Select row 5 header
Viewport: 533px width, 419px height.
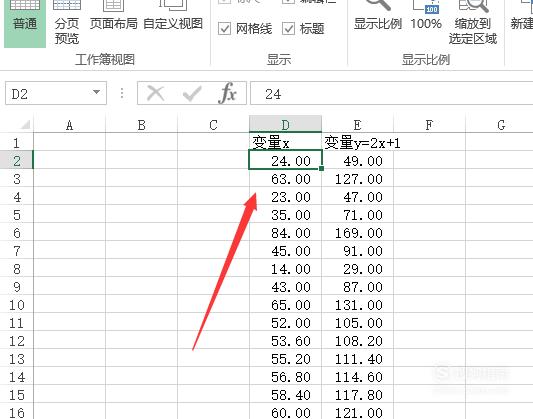click(x=17, y=215)
